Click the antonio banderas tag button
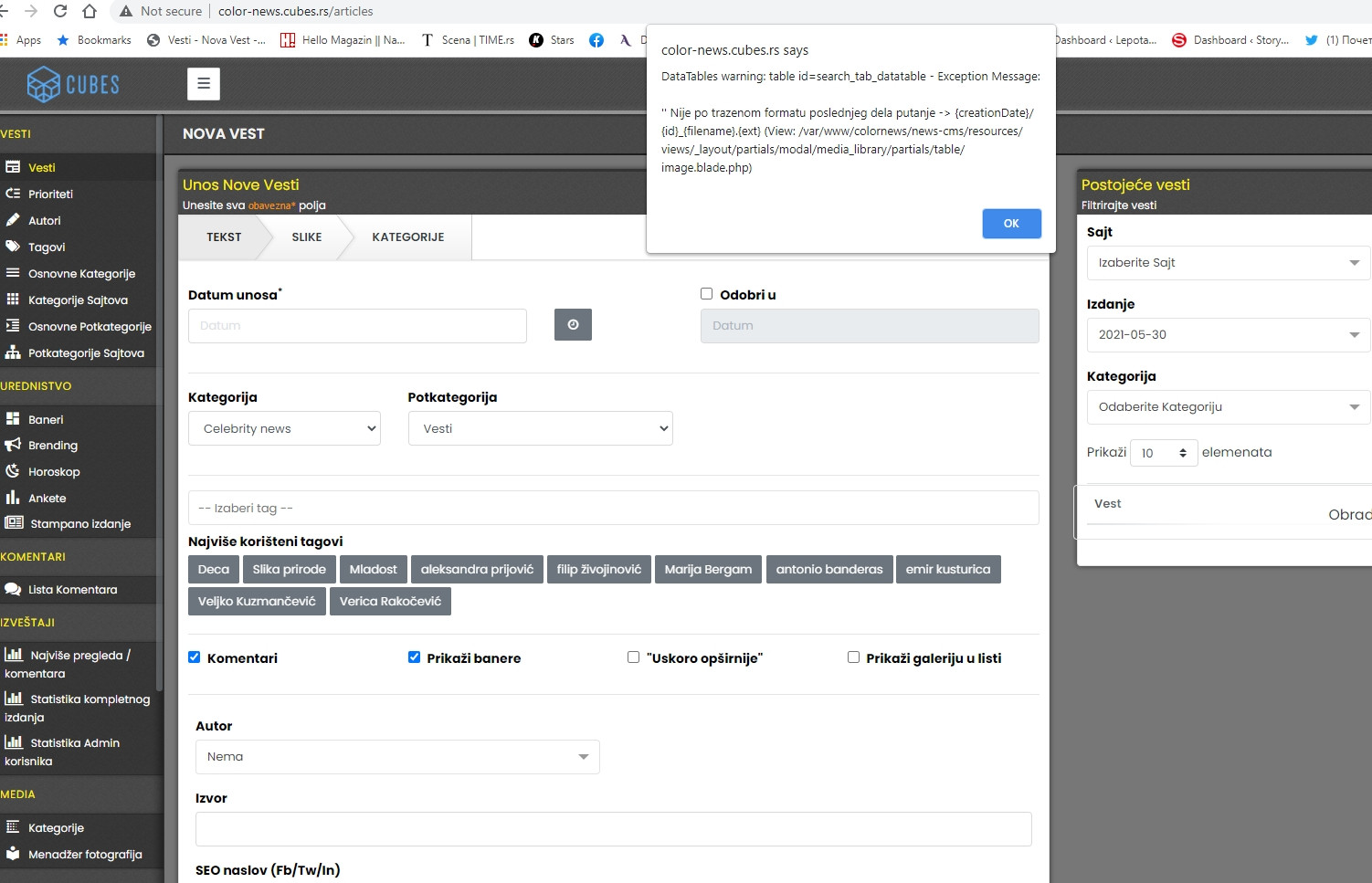 coord(828,570)
